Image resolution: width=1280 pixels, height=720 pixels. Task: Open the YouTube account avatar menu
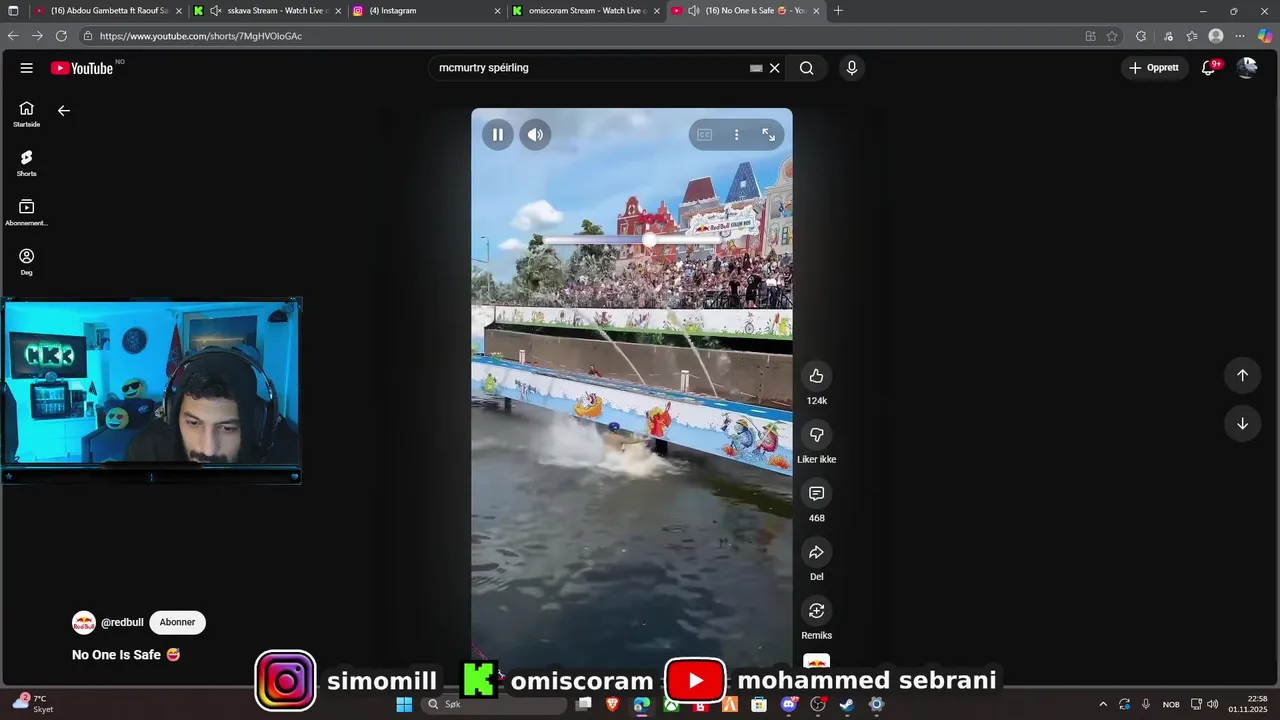pos(1247,68)
